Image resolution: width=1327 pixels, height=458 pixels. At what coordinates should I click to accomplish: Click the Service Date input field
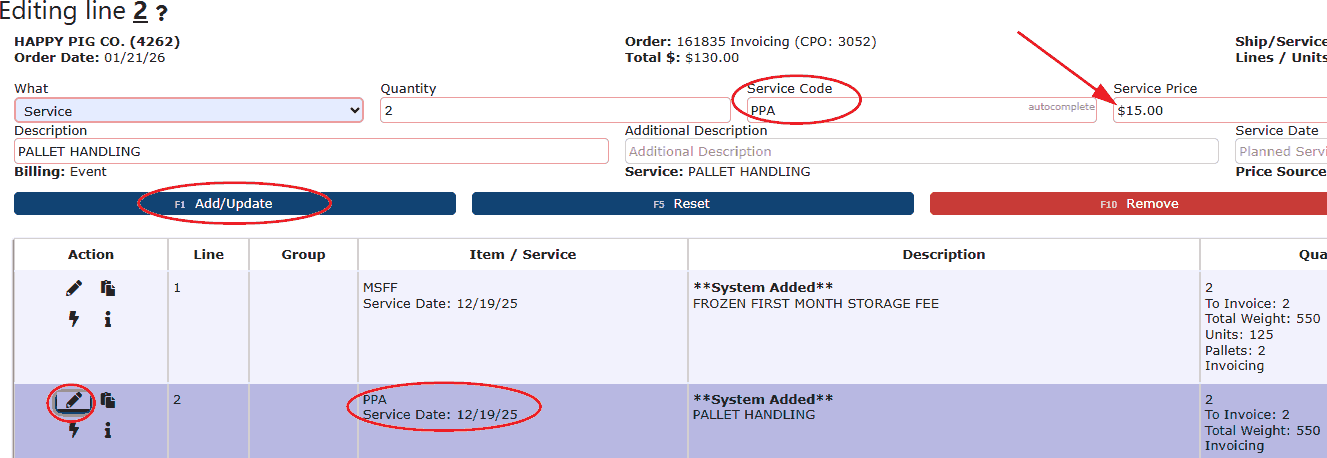1281,152
